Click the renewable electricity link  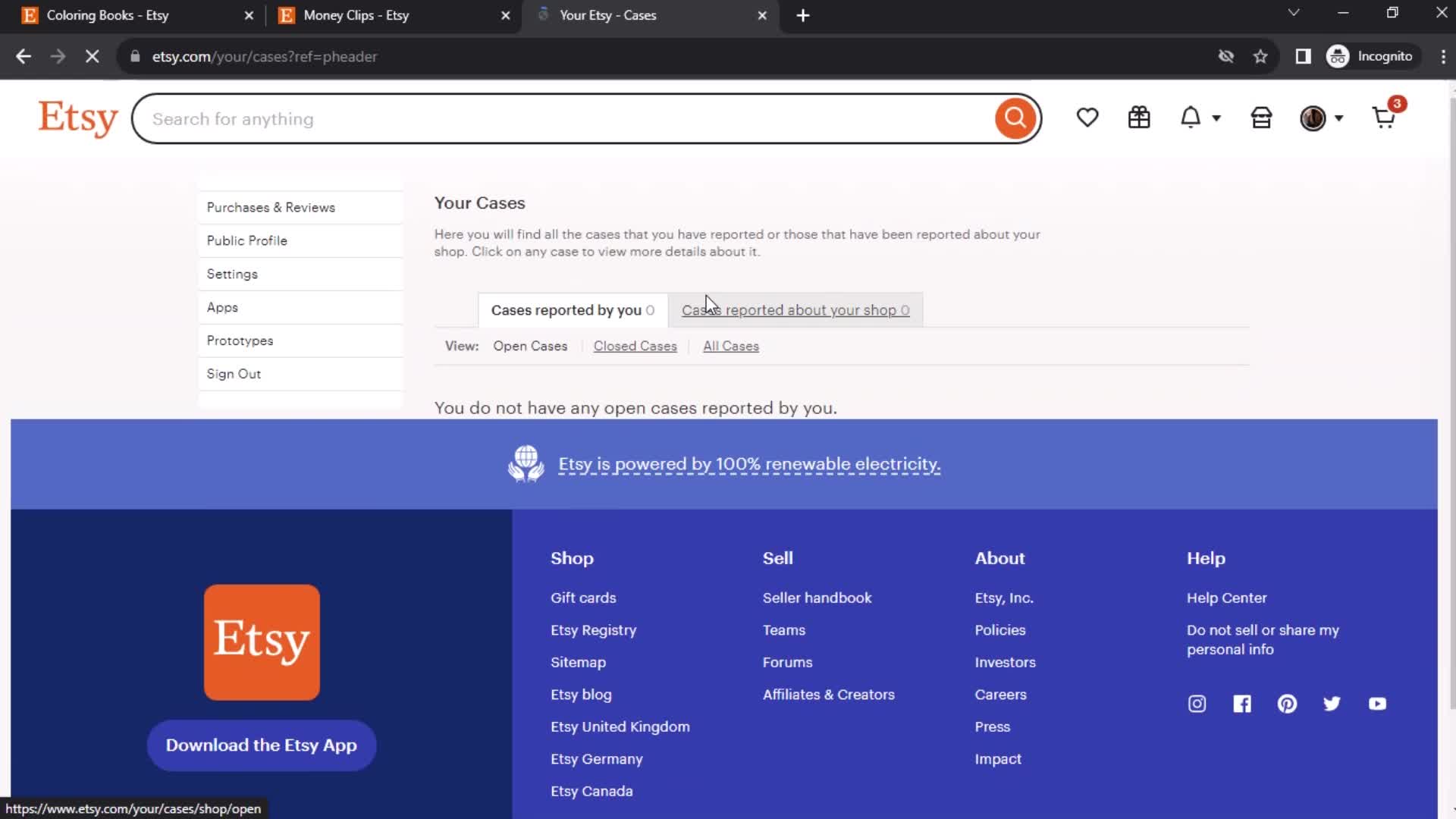point(749,464)
